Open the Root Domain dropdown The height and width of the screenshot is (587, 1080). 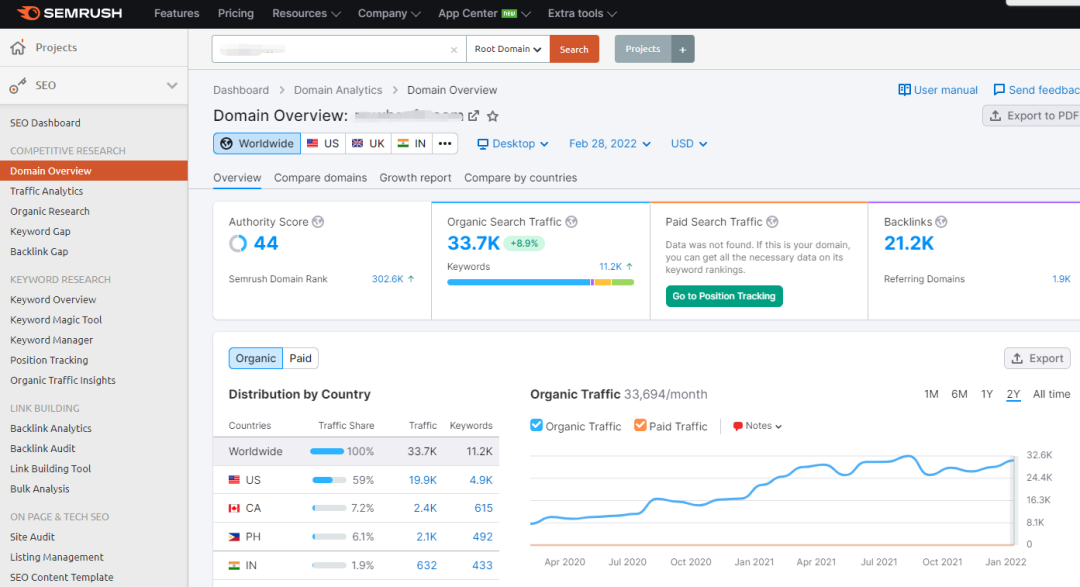click(x=508, y=49)
